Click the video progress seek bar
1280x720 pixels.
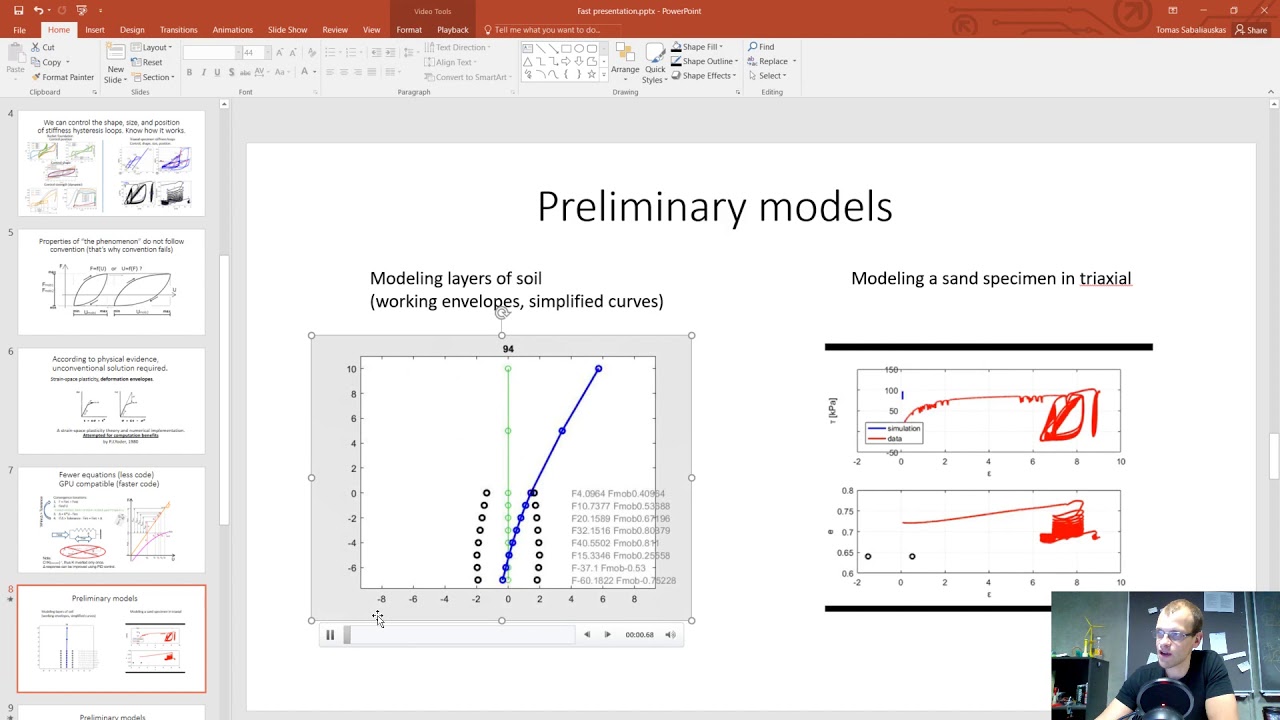(x=459, y=635)
